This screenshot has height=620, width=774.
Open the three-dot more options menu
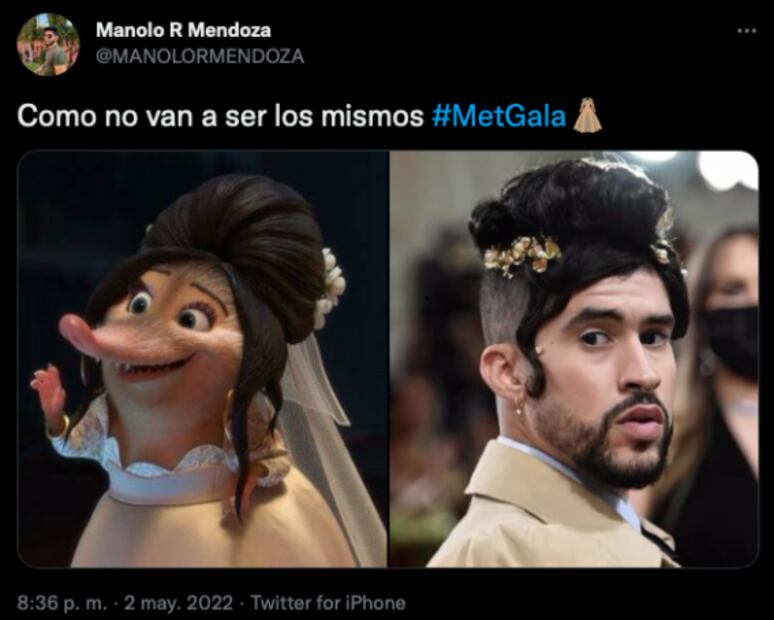click(x=746, y=31)
